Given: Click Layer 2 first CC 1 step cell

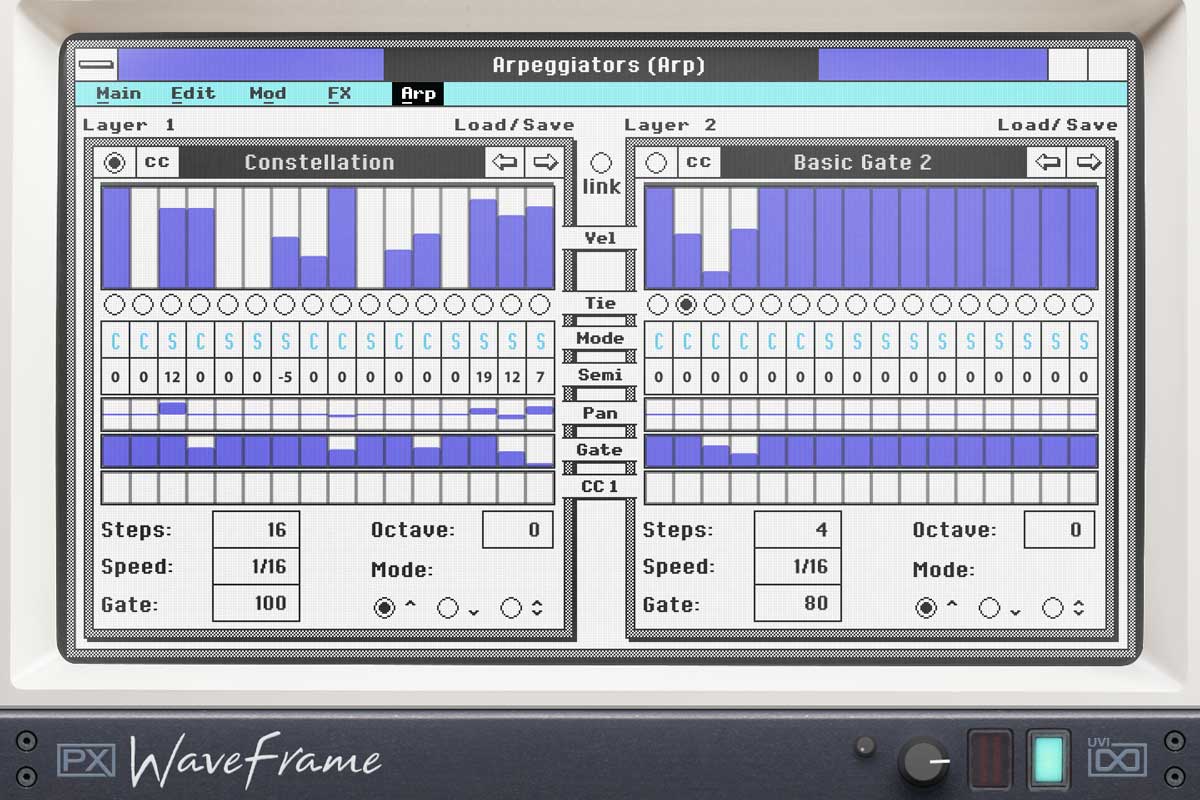Looking at the screenshot, I should [x=658, y=488].
